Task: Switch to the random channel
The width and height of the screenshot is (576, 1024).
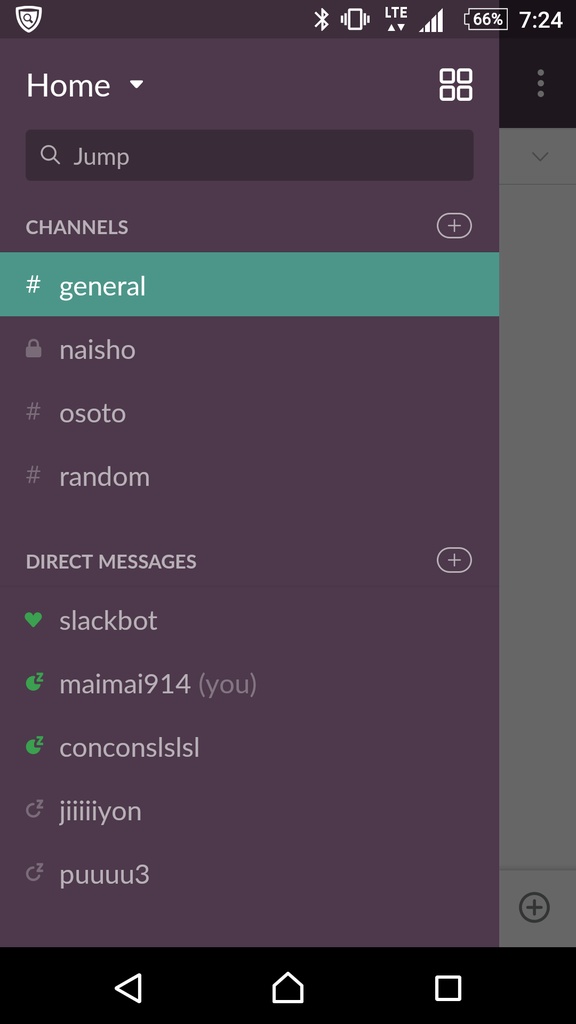Action: [249, 477]
